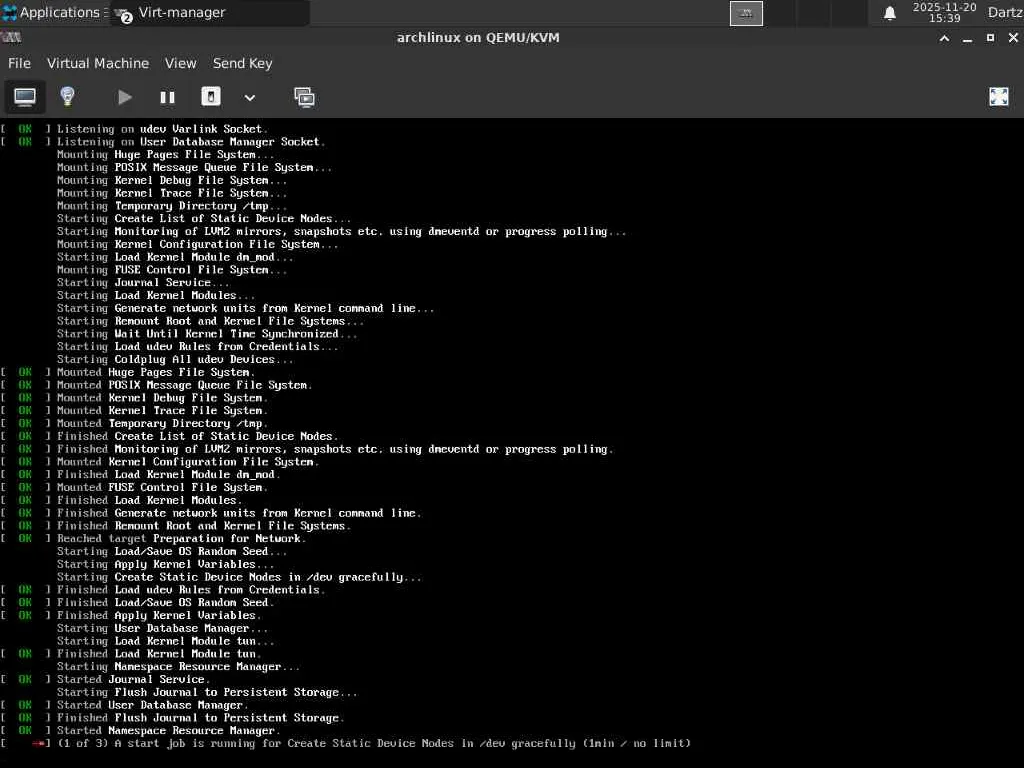Viewport: 1024px width, 768px height.
Task: Open the Send Key menu
Action: click(242, 63)
